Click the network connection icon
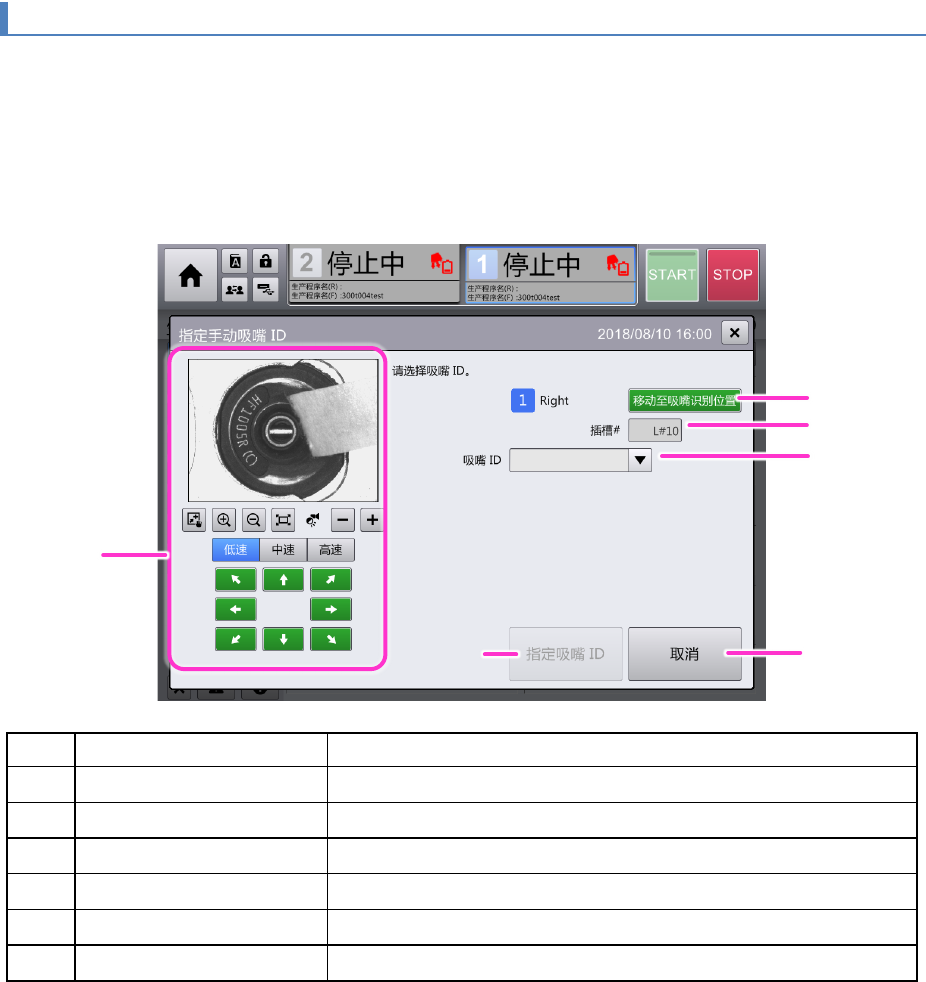The height and width of the screenshot is (982, 926). click(x=265, y=289)
